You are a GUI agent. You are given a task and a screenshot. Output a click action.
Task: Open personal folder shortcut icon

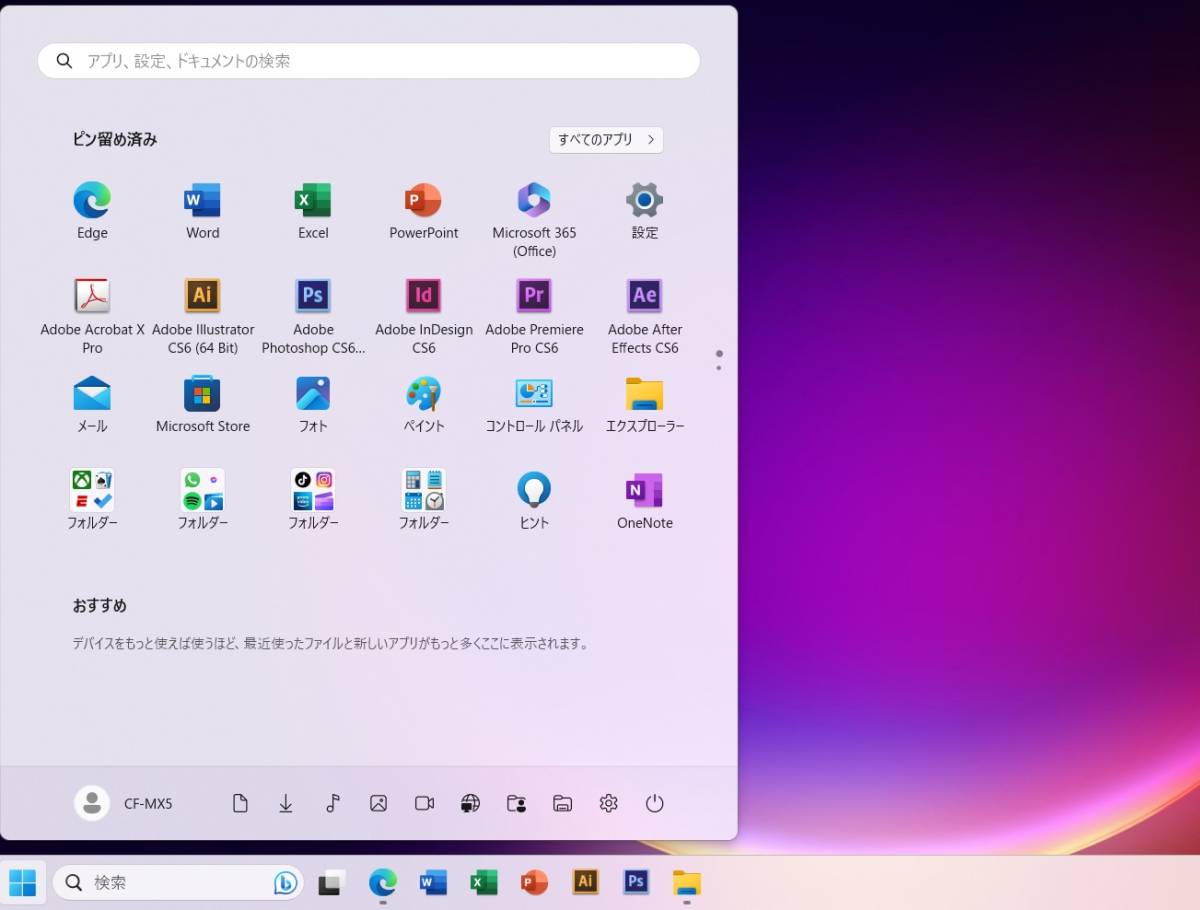click(516, 803)
